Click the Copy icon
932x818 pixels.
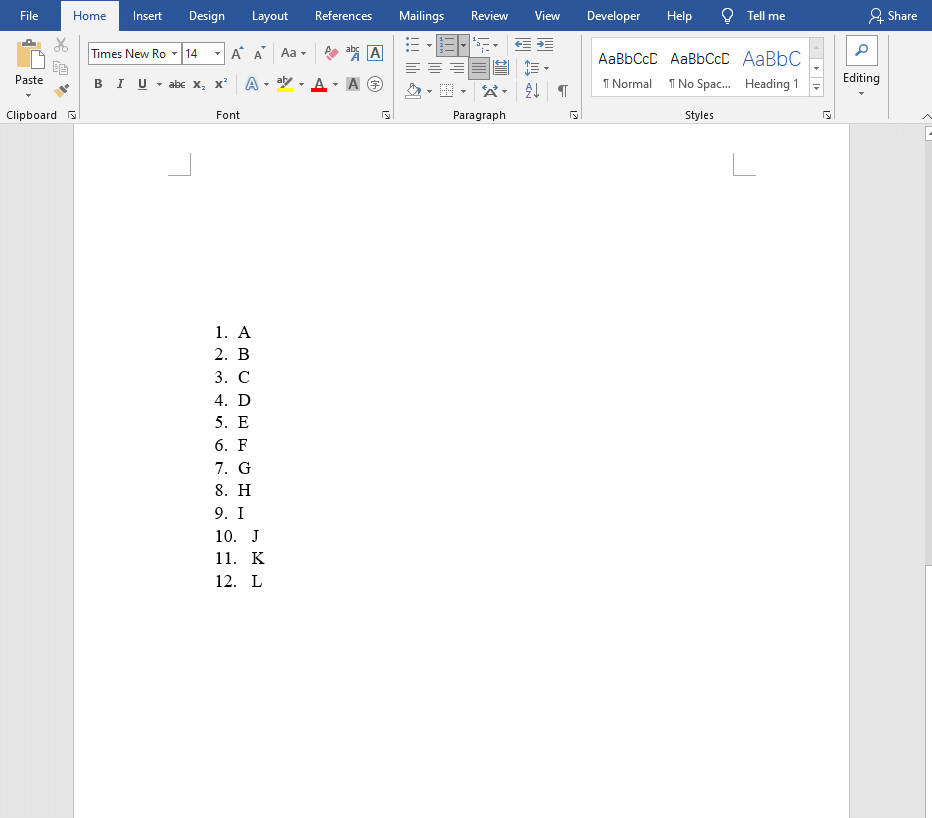click(61, 68)
